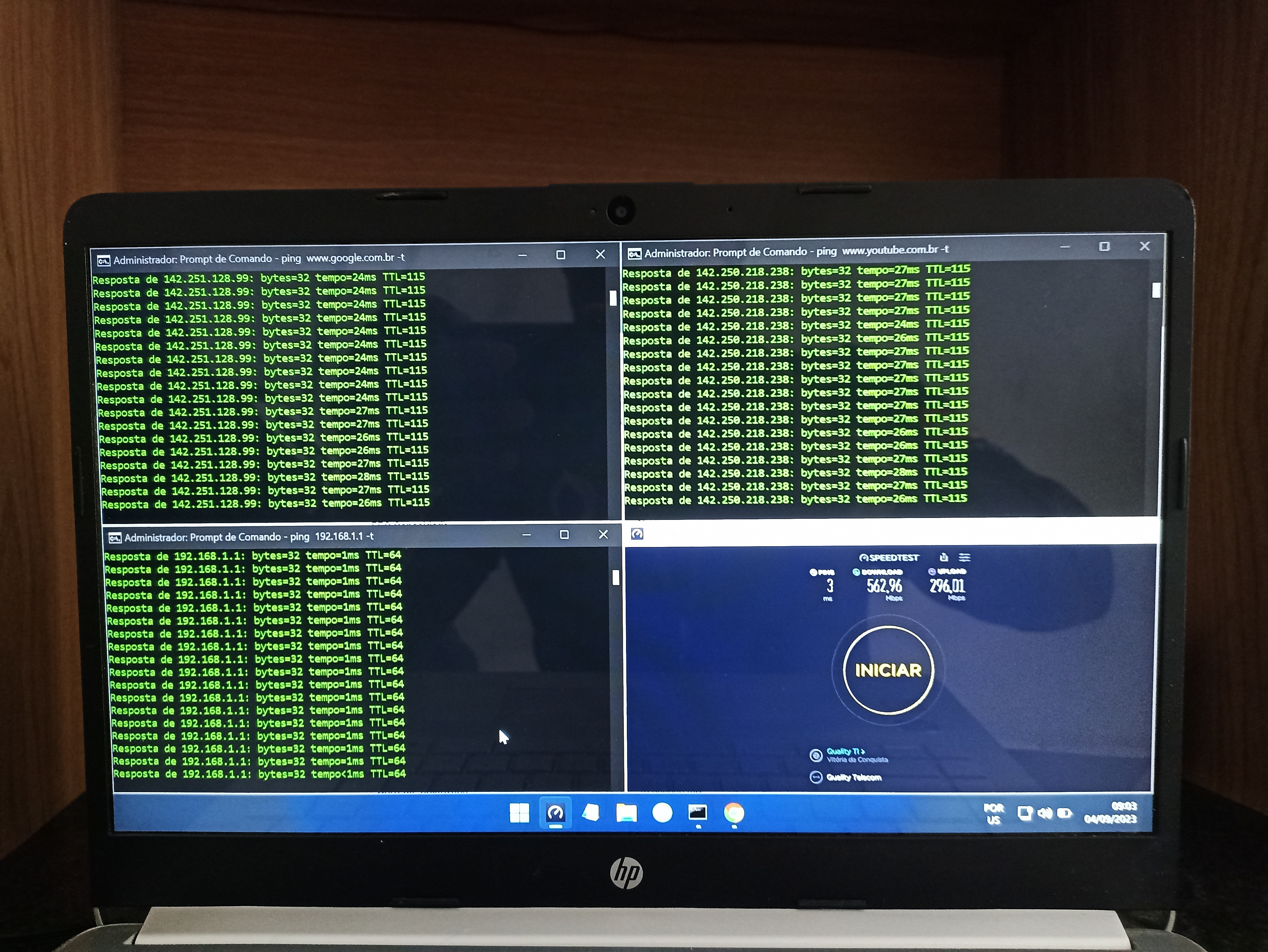The height and width of the screenshot is (952, 1268).
Task: Open the clock and date panel
Action: [1110, 813]
